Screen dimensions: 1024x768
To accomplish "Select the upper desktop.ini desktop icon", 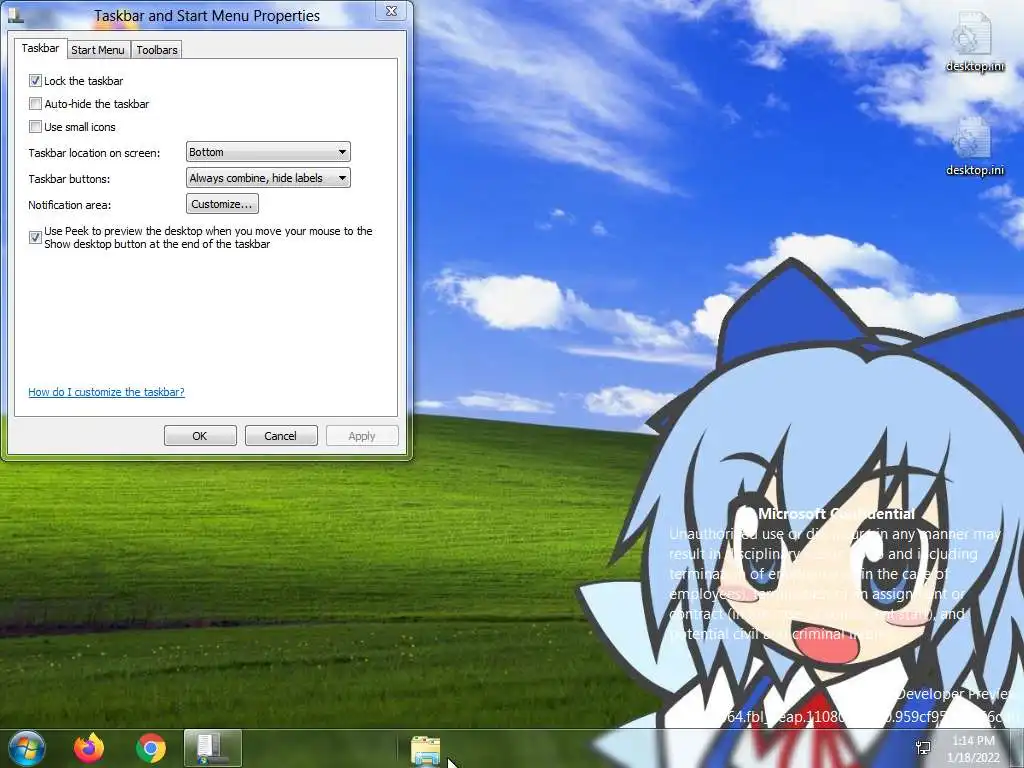I will pos(974,42).
